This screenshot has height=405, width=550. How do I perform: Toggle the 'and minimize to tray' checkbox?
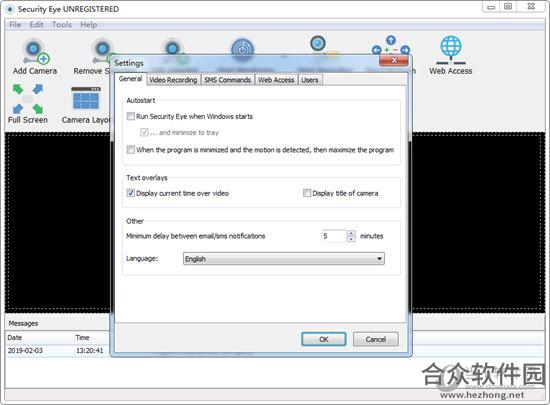coord(144,132)
